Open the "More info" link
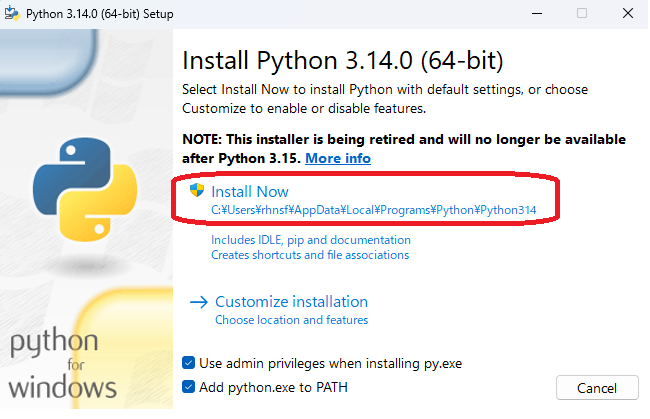The image size is (650, 419). pyautogui.click(x=338, y=158)
